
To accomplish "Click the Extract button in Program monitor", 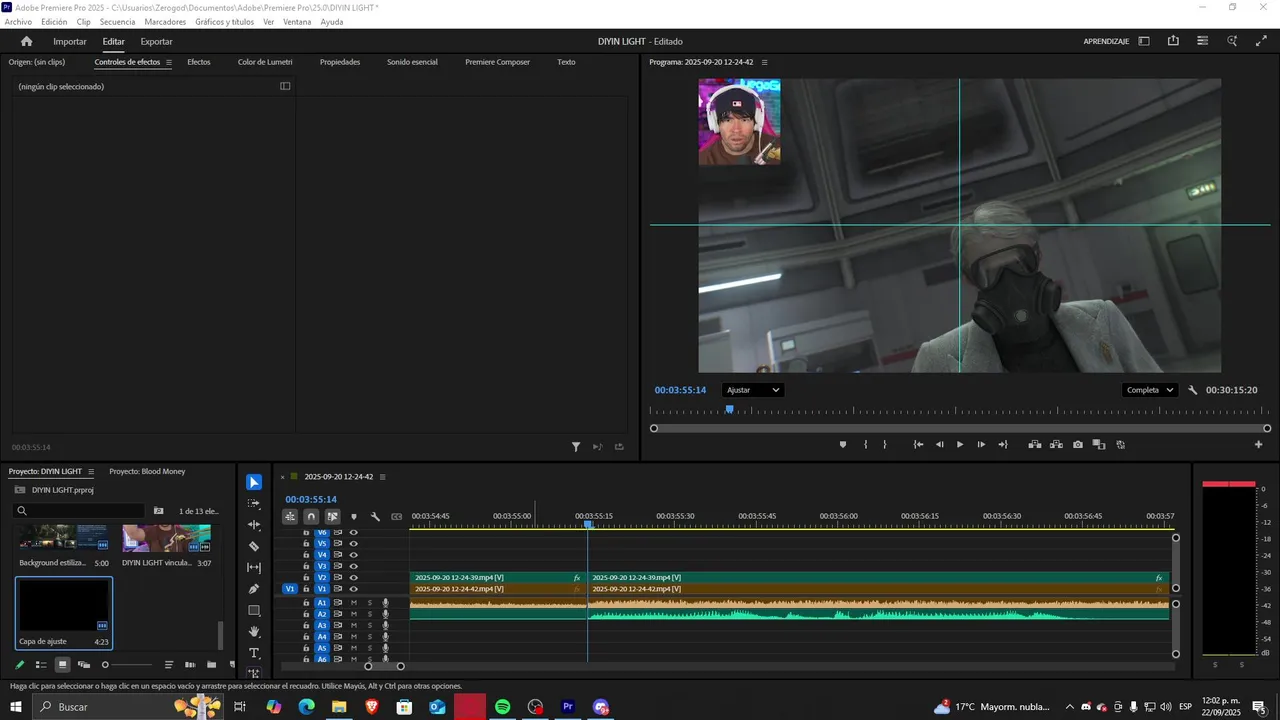I will pos(1056,444).
